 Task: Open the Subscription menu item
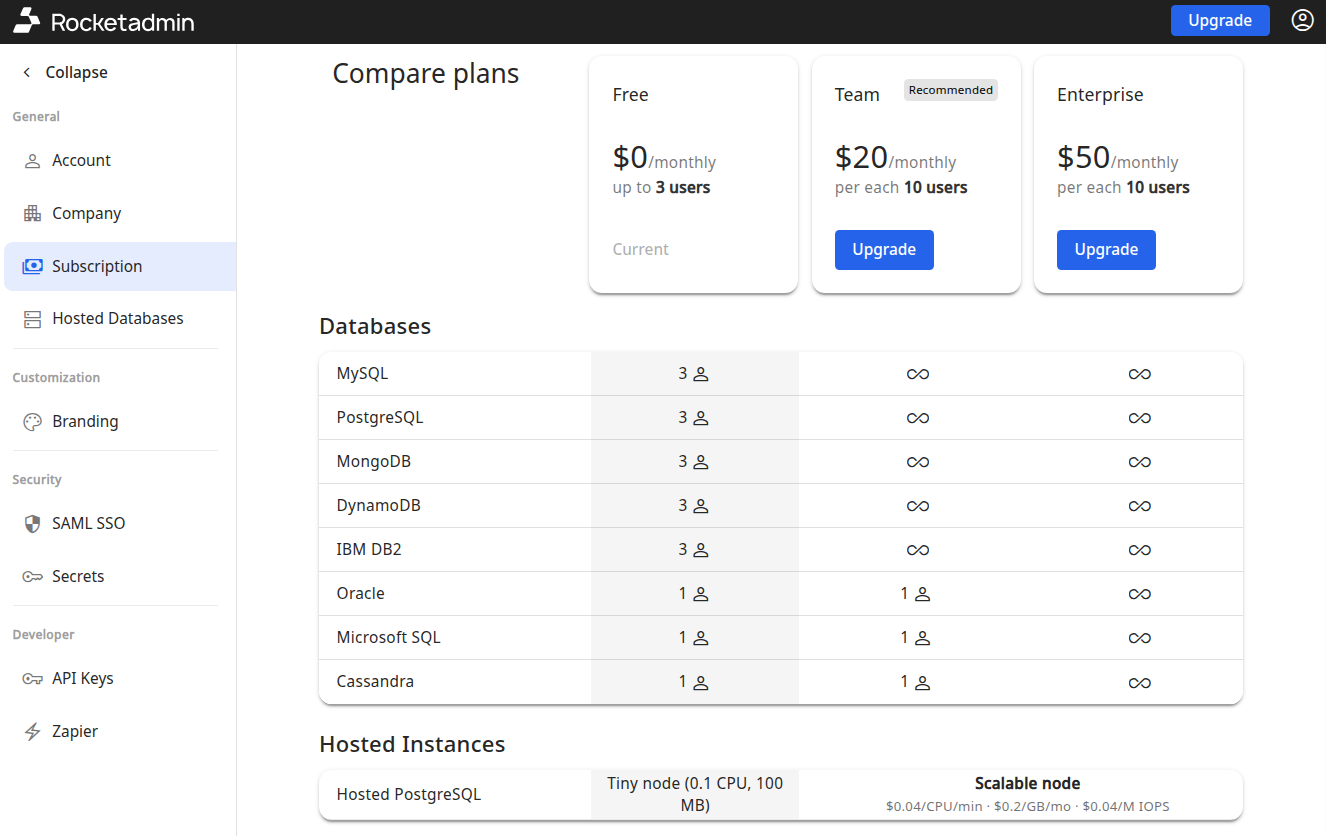(97, 267)
